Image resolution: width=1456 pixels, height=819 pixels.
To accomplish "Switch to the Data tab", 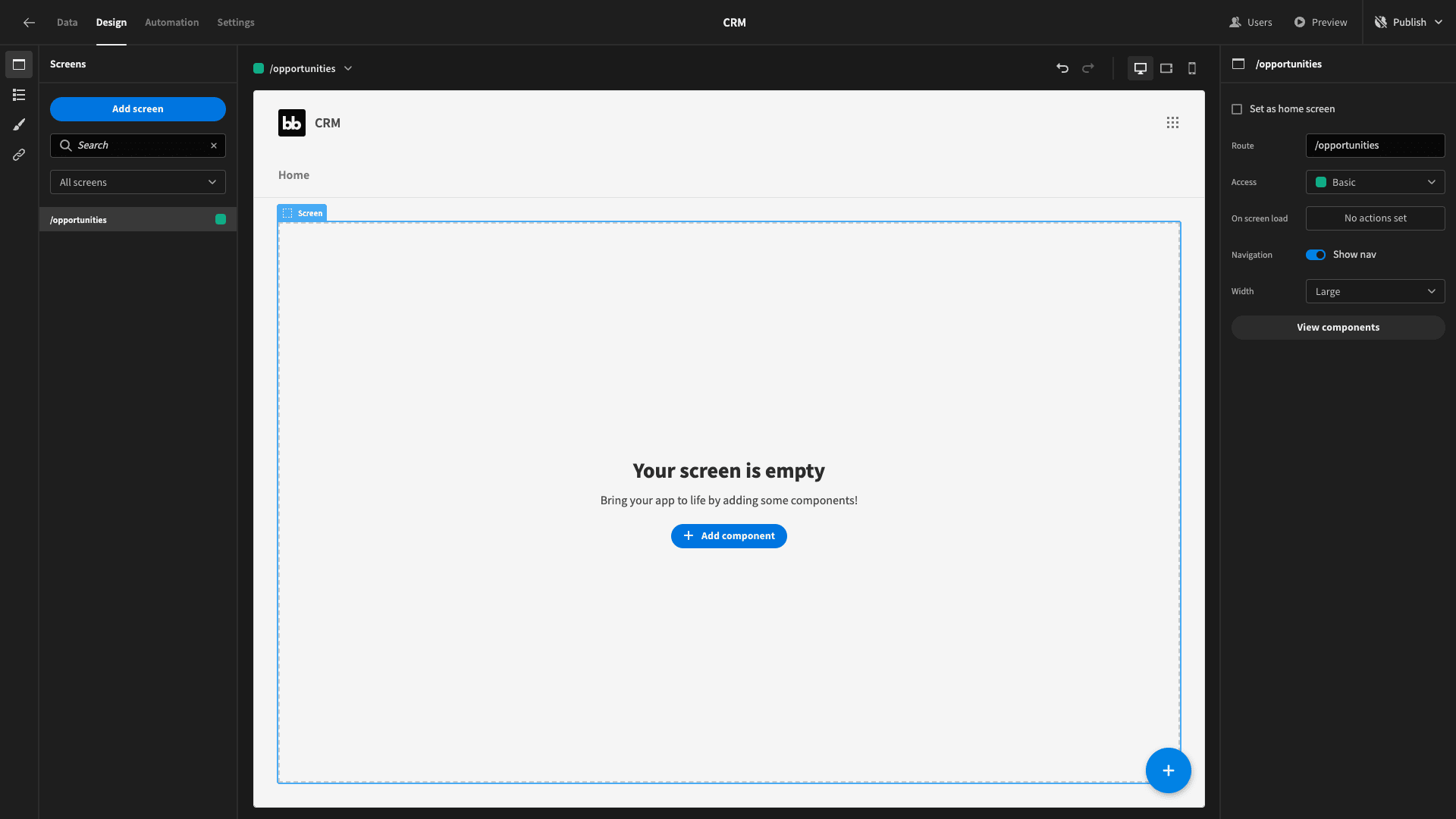I will coord(67,23).
